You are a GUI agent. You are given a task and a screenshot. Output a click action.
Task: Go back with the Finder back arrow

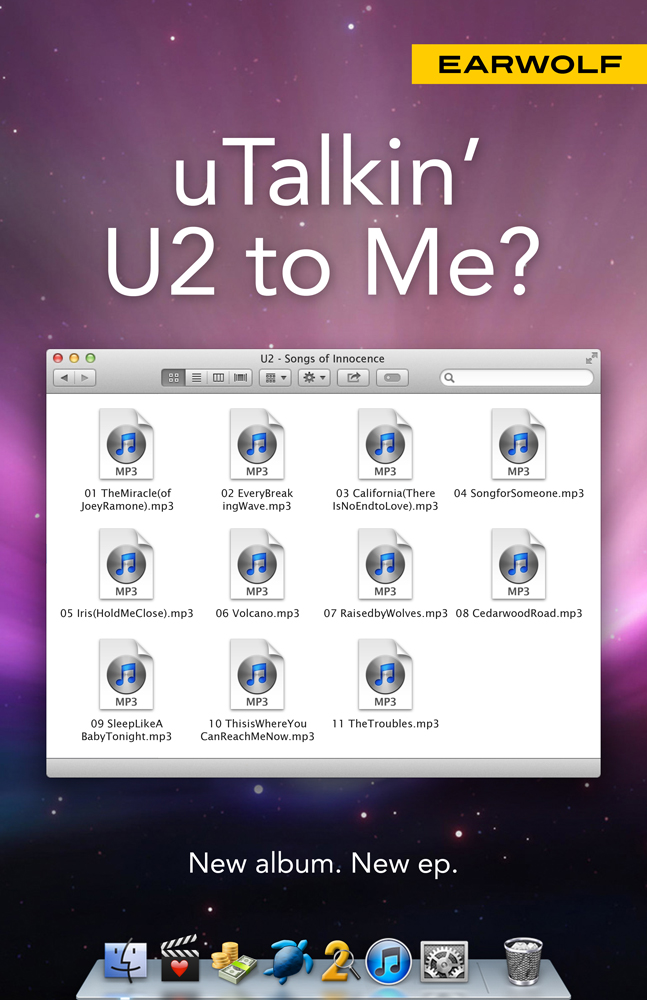coord(64,378)
